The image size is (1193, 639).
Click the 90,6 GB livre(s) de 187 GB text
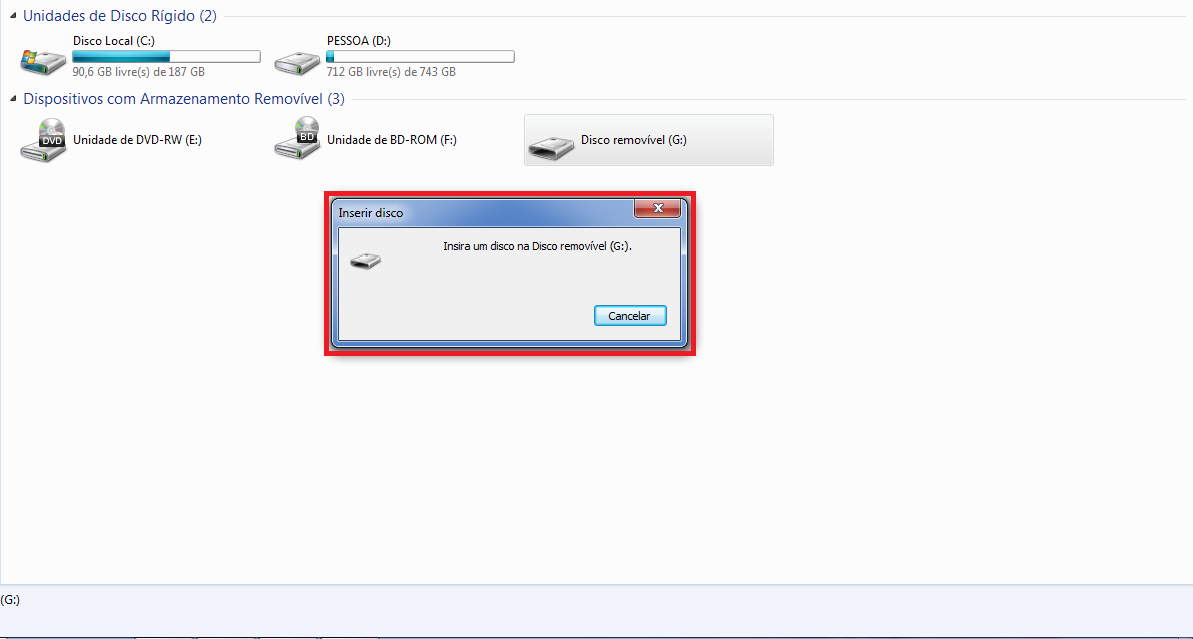pos(138,72)
